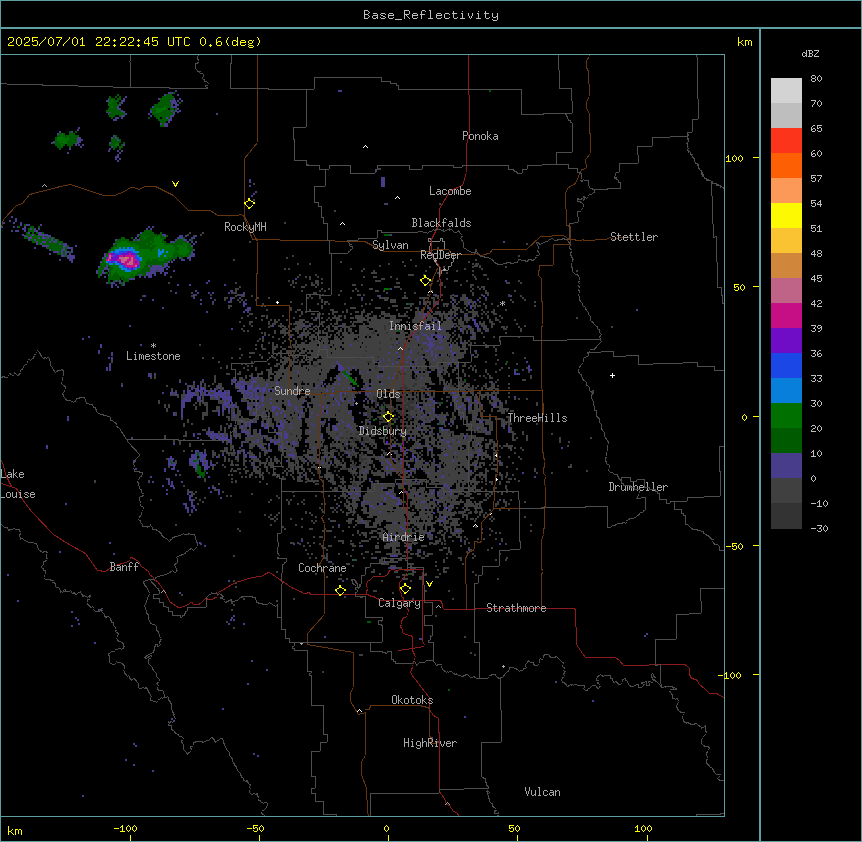Click the yellow diamond marker below Cochrane
862x842 pixels.
pyautogui.click(x=340, y=590)
